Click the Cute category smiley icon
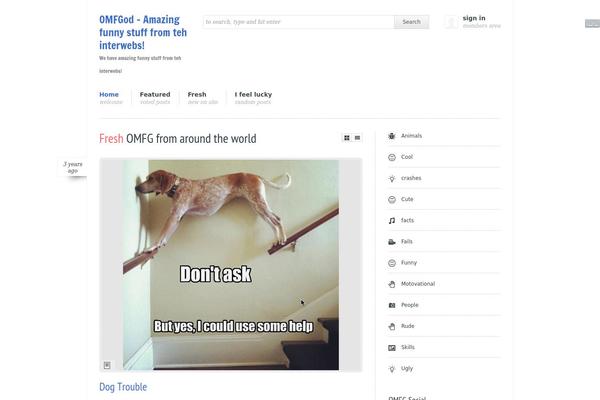 pyautogui.click(x=392, y=199)
